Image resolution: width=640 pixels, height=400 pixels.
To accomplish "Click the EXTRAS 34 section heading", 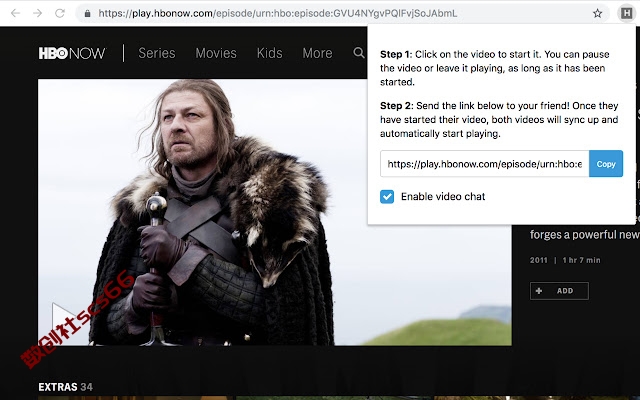I will point(65,387).
